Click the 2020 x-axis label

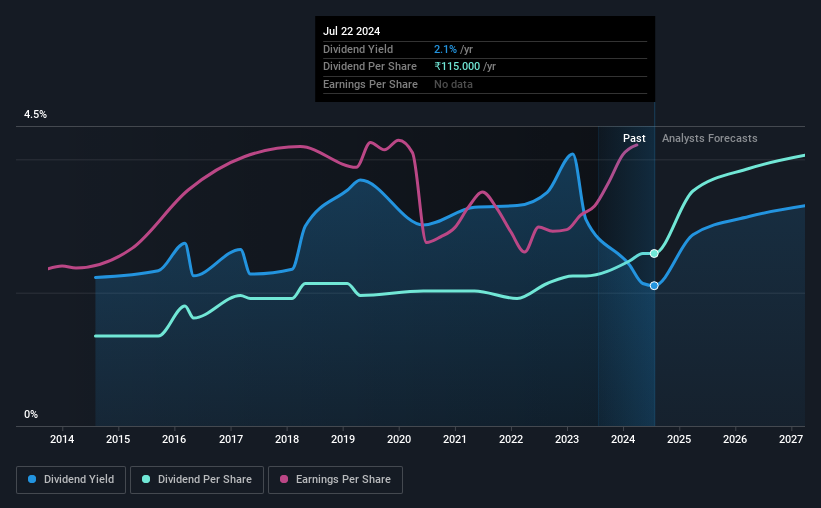[x=399, y=439]
